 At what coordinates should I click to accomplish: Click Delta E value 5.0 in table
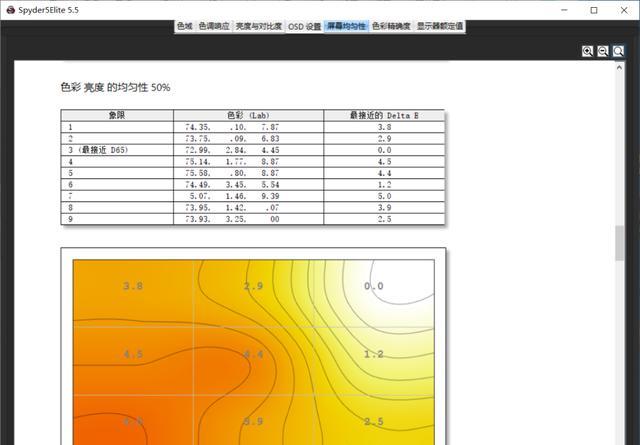384,196
